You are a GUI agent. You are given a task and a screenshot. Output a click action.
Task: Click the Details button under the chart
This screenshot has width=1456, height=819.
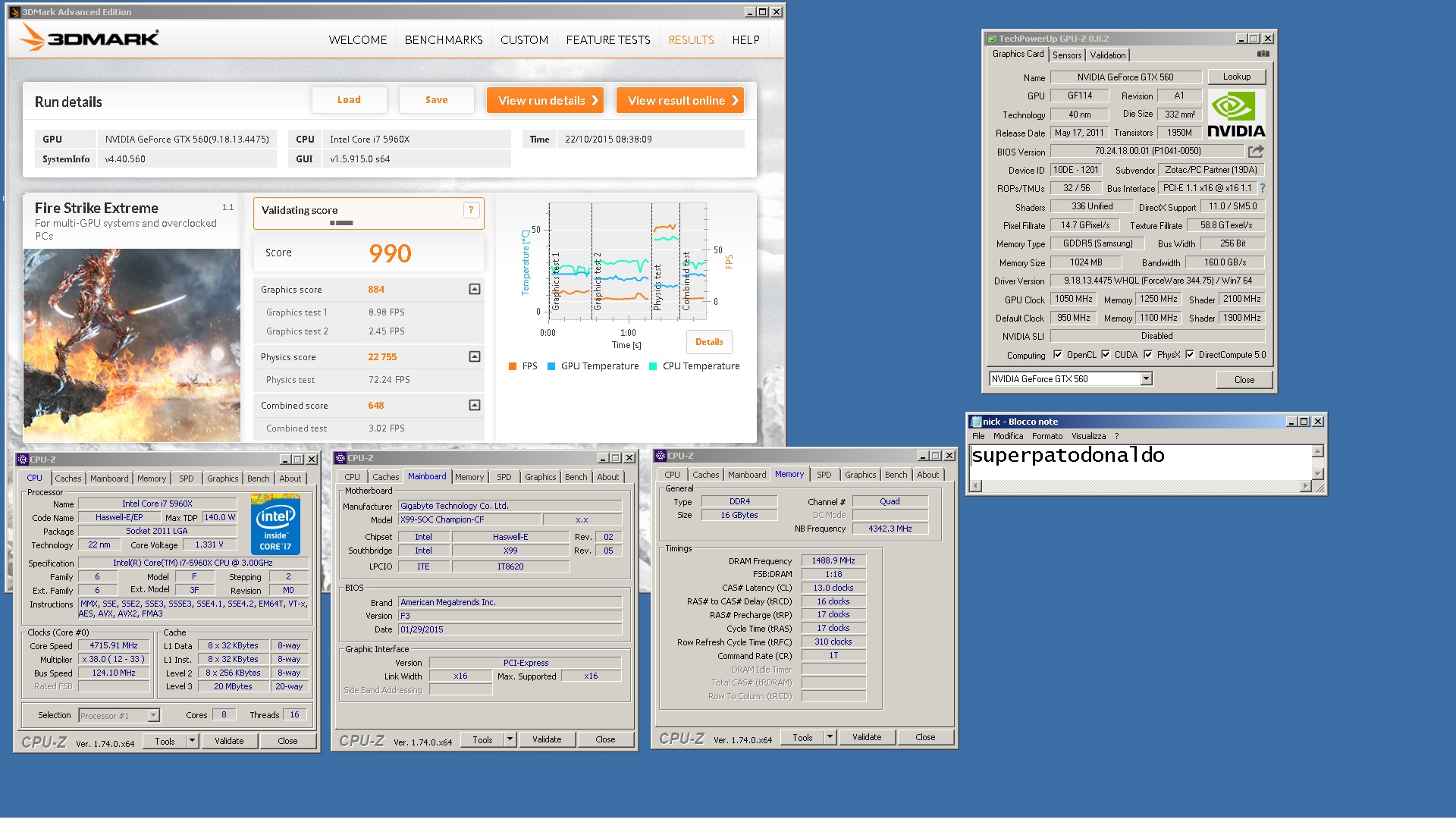pyautogui.click(x=709, y=342)
